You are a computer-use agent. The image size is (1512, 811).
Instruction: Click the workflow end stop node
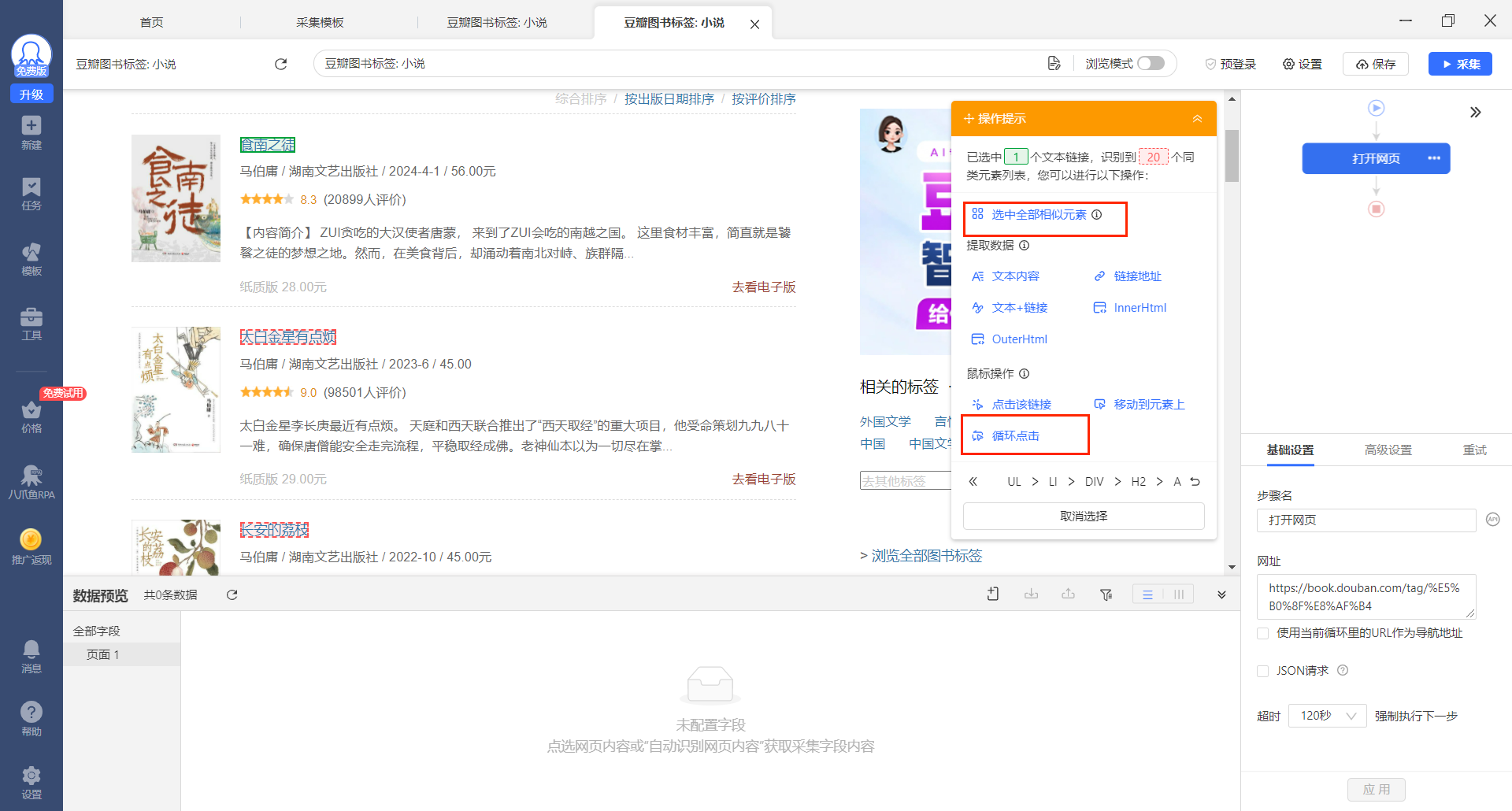[1377, 209]
